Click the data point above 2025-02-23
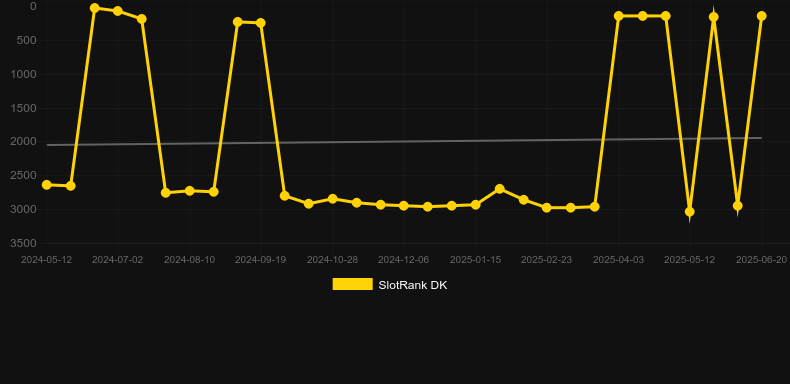This screenshot has width=790, height=384. pyautogui.click(x=547, y=208)
